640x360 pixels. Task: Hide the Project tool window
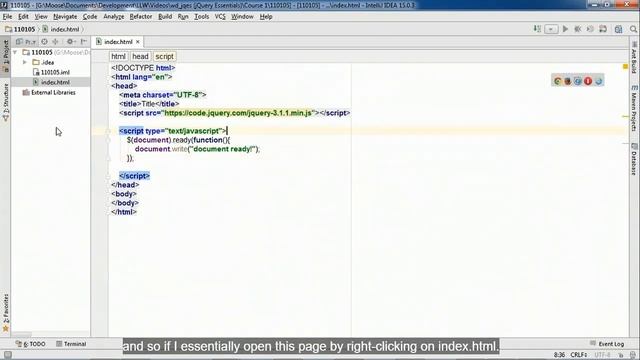(x=84, y=42)
